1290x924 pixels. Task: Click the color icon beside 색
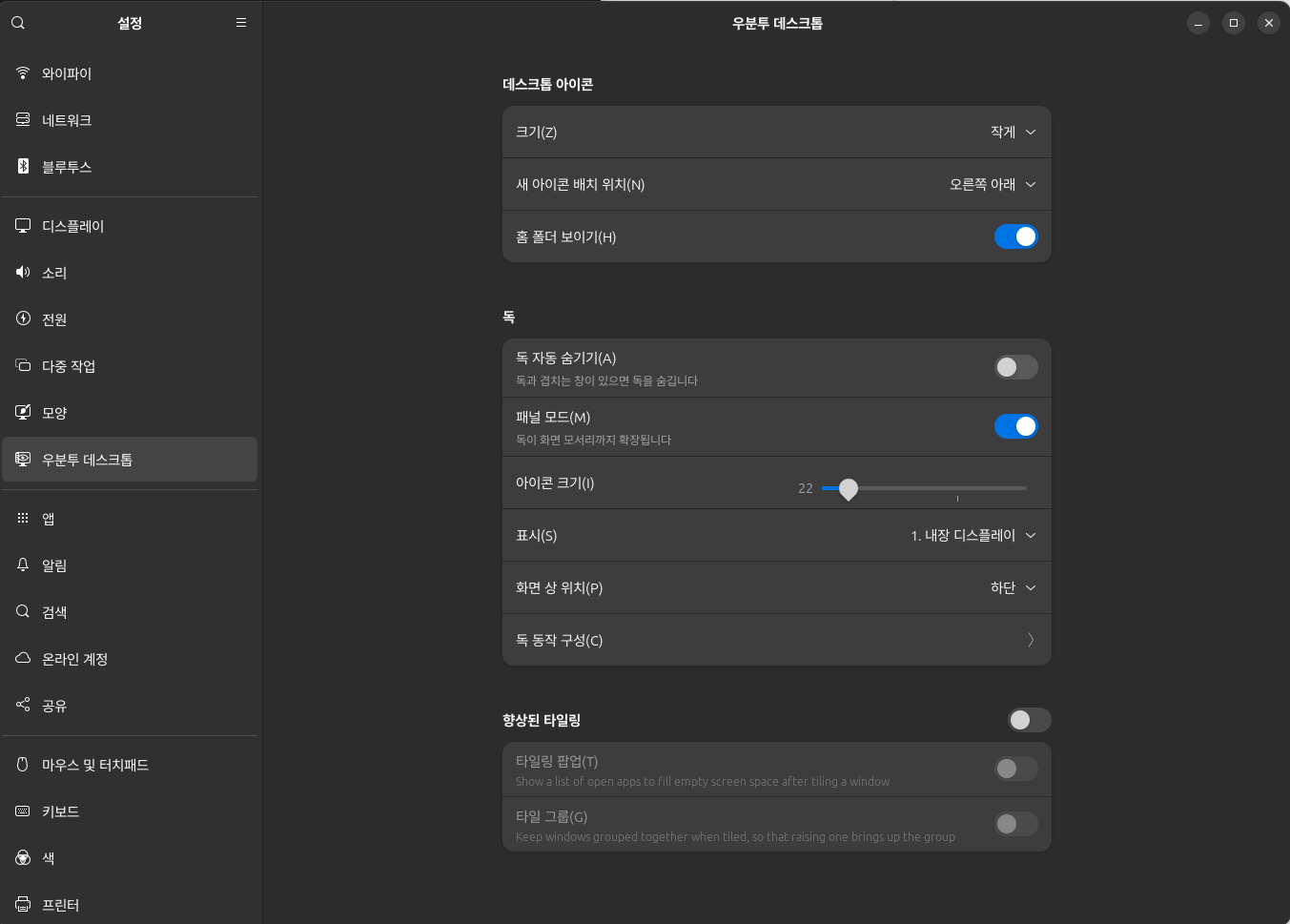coord(23,858)
